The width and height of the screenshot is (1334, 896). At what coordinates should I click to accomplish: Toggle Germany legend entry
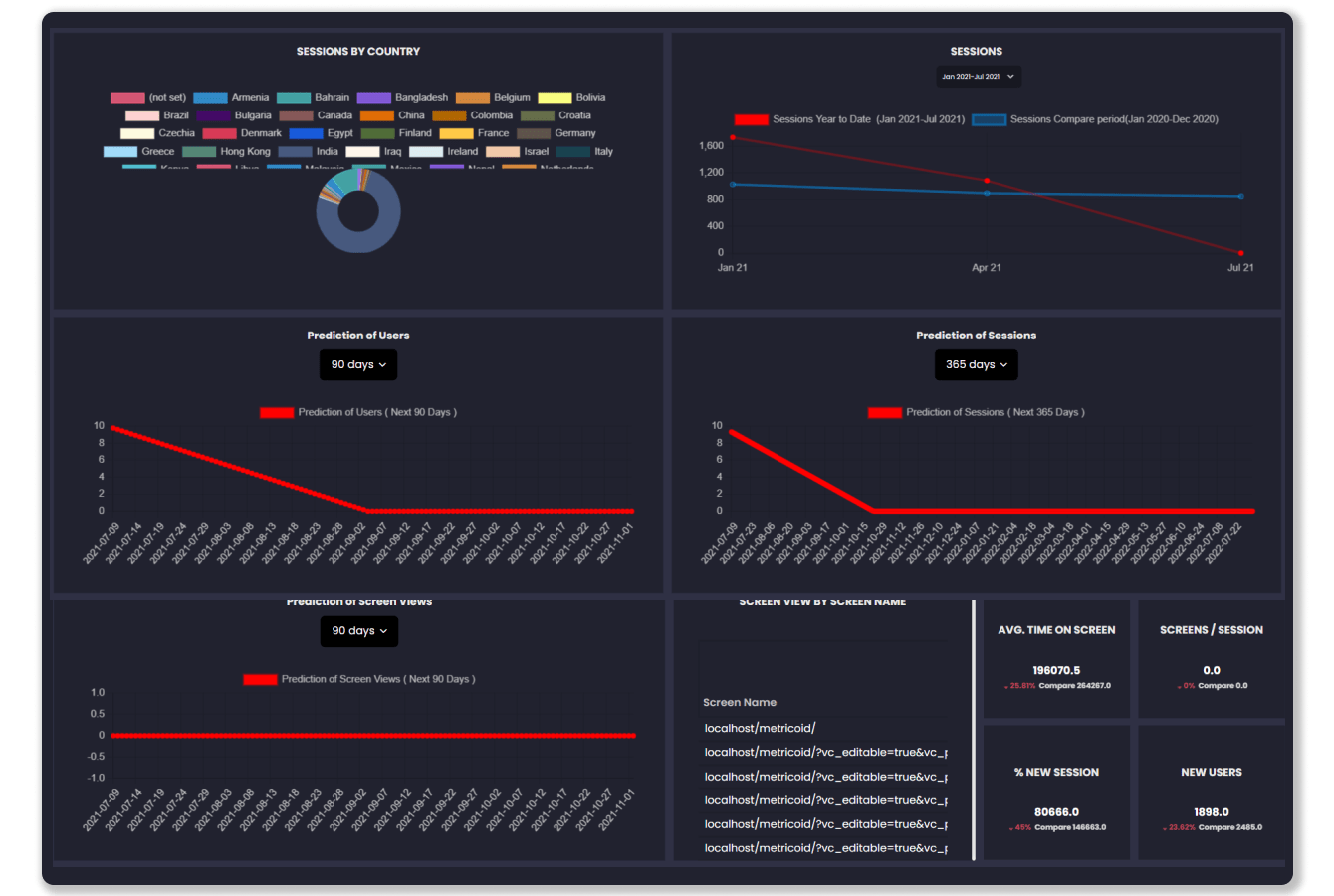point(556,133)
